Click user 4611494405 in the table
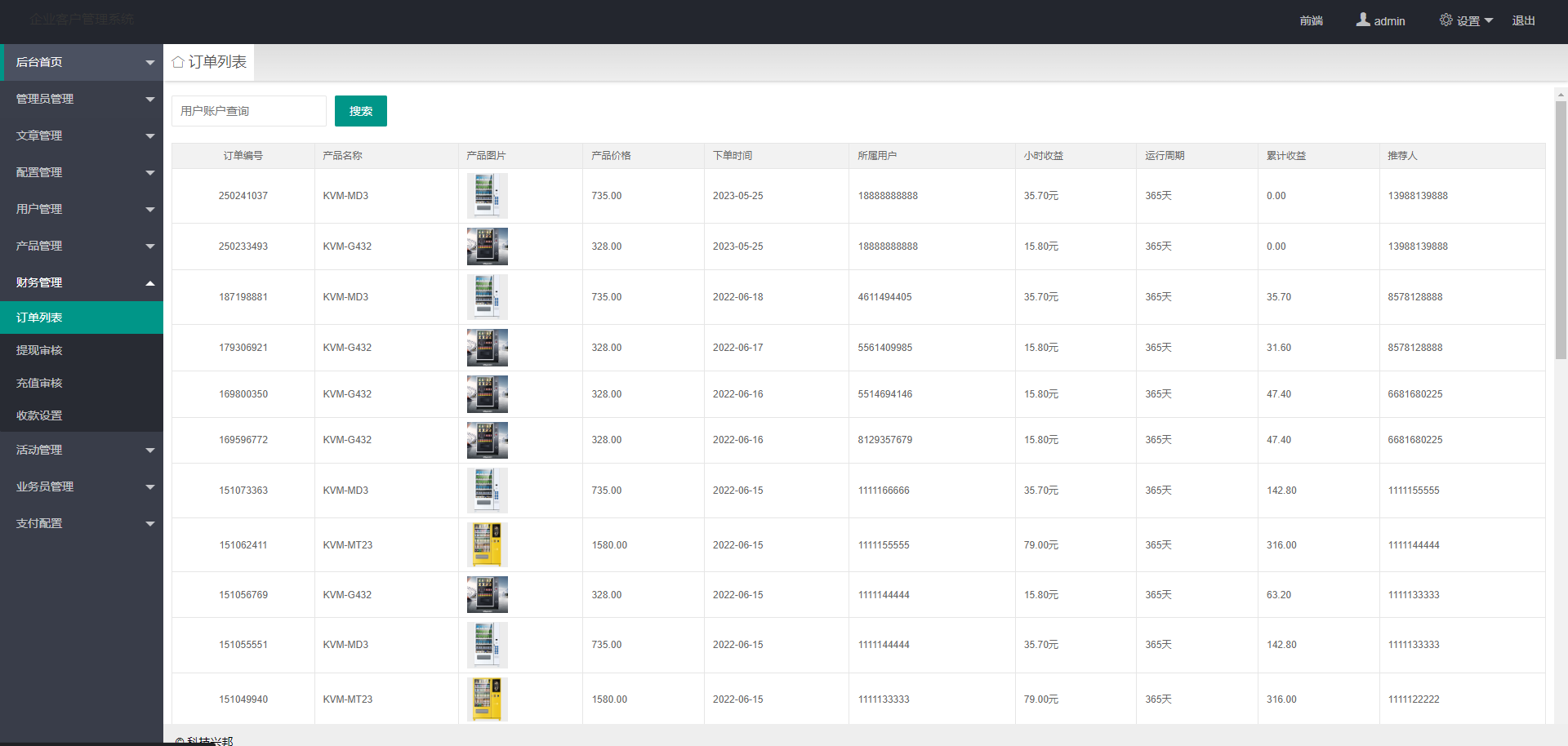 point(885,297)
